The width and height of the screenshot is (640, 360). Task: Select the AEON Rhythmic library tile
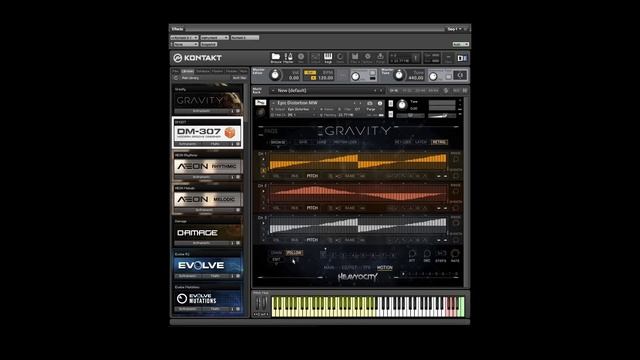point(207,166)
